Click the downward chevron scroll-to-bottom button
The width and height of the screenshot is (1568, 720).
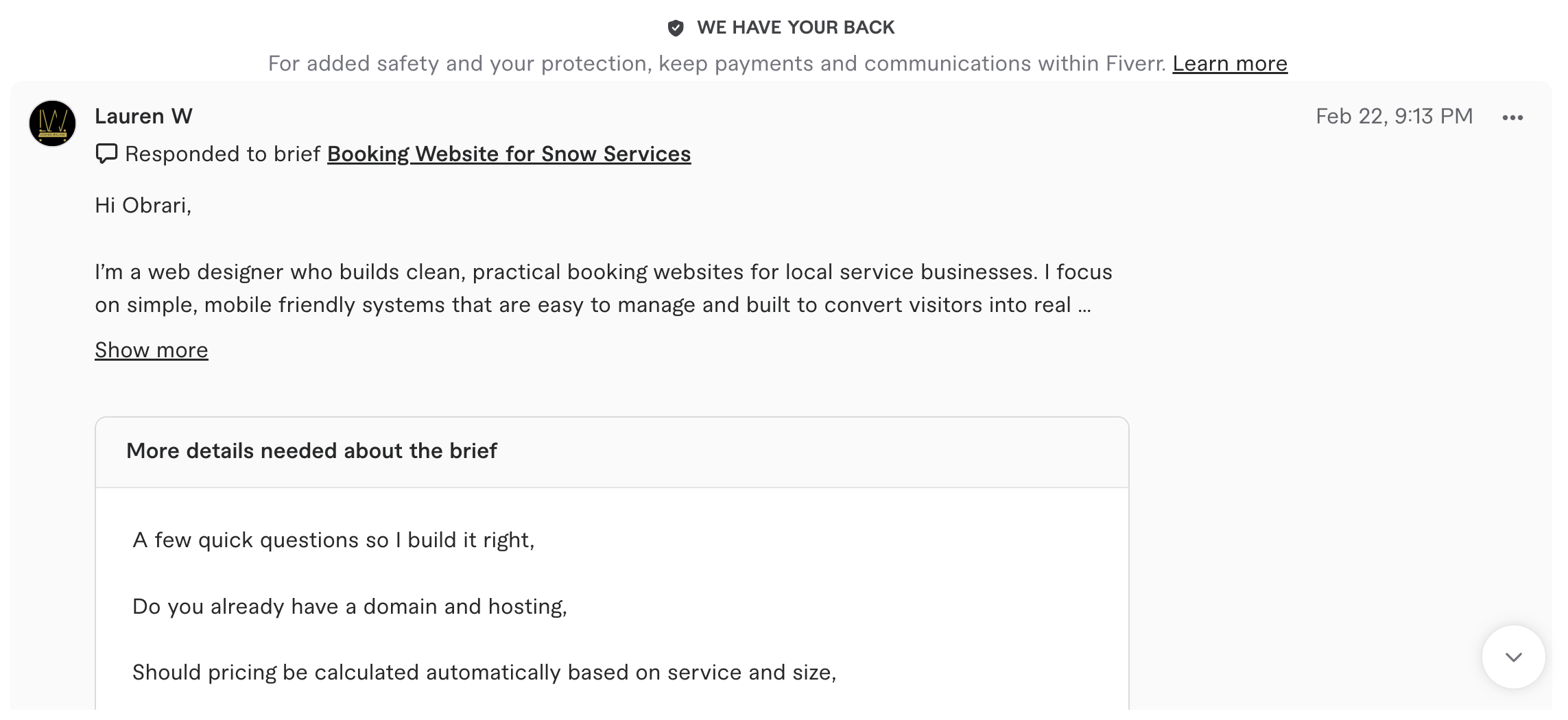click(1514, 656)
